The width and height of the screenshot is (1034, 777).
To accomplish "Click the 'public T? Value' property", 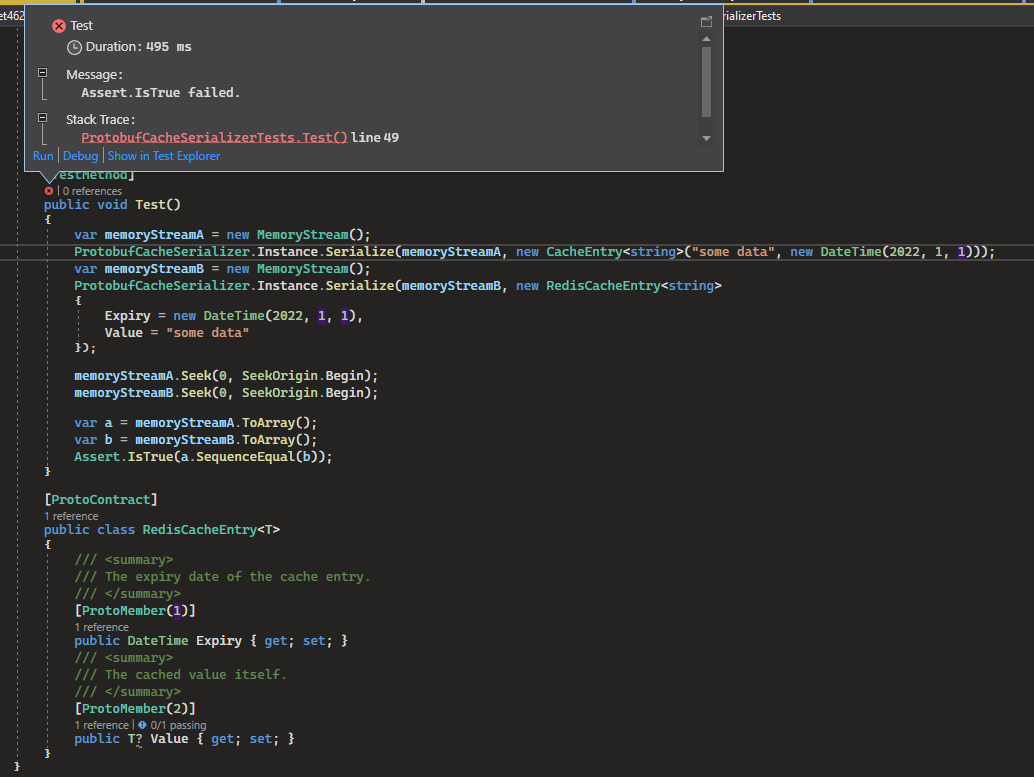I will tap(184, 739).
